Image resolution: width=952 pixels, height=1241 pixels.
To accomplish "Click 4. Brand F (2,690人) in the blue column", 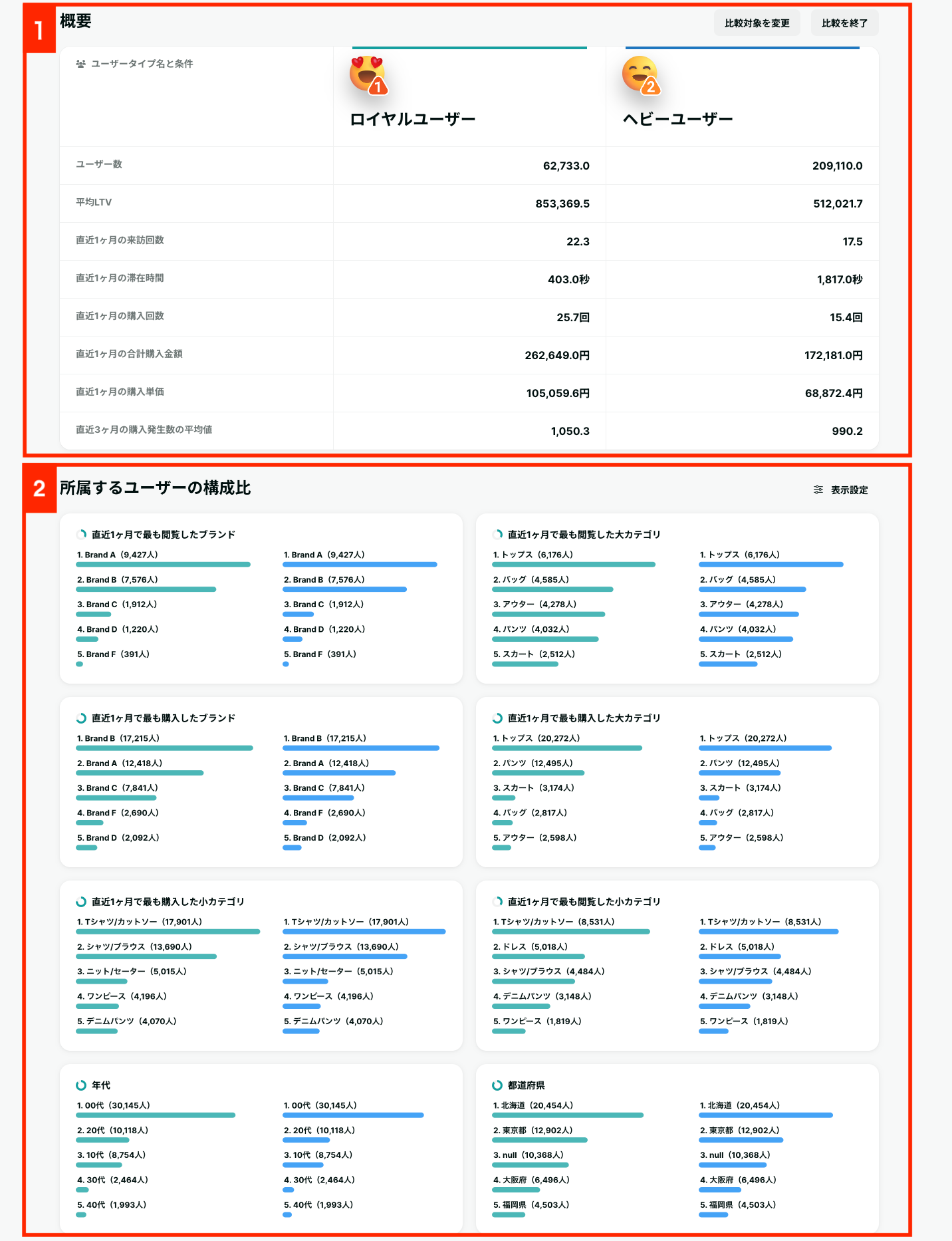I will click(x=324, y=813).
